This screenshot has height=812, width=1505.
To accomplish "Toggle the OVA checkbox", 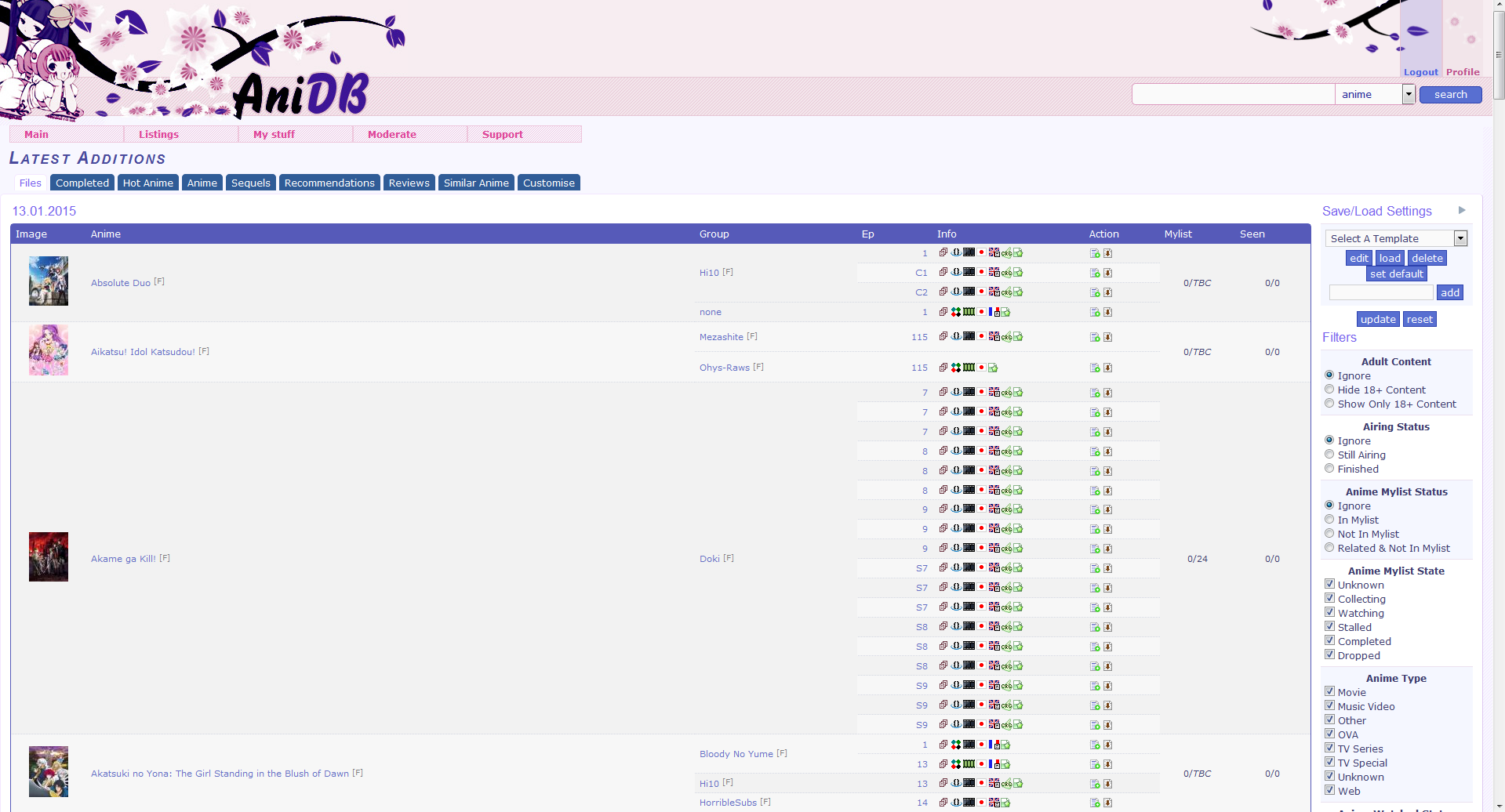I will [x=1329, y=734].
